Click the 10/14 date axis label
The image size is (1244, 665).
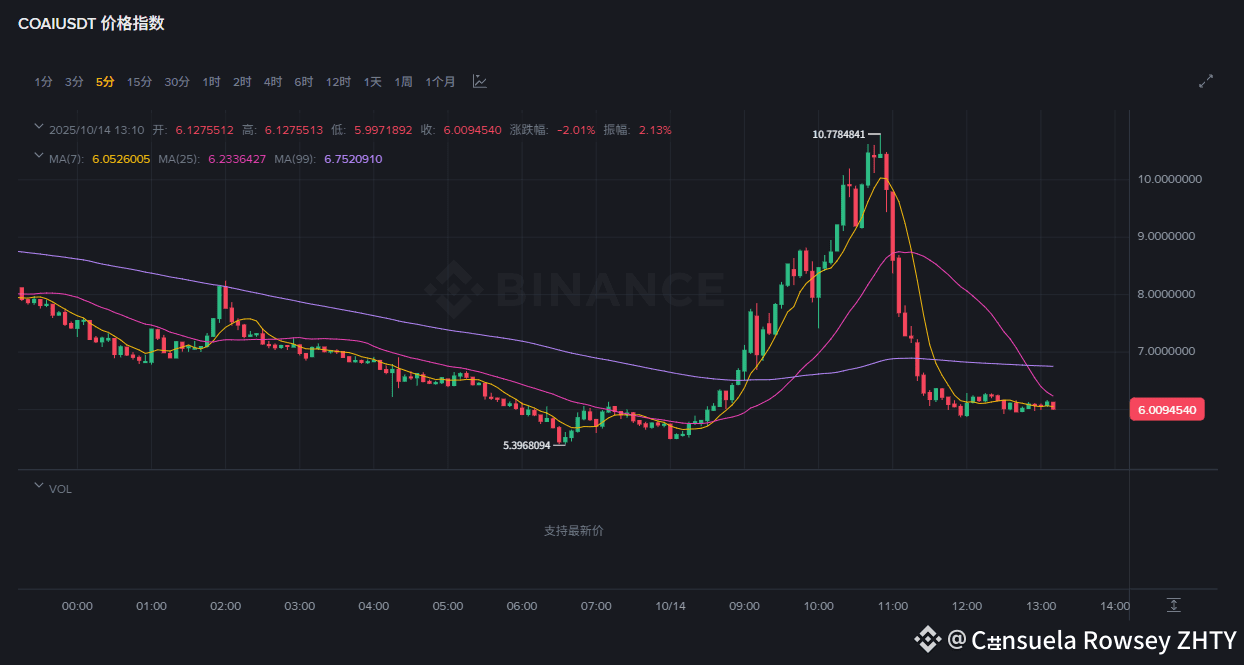670,606
